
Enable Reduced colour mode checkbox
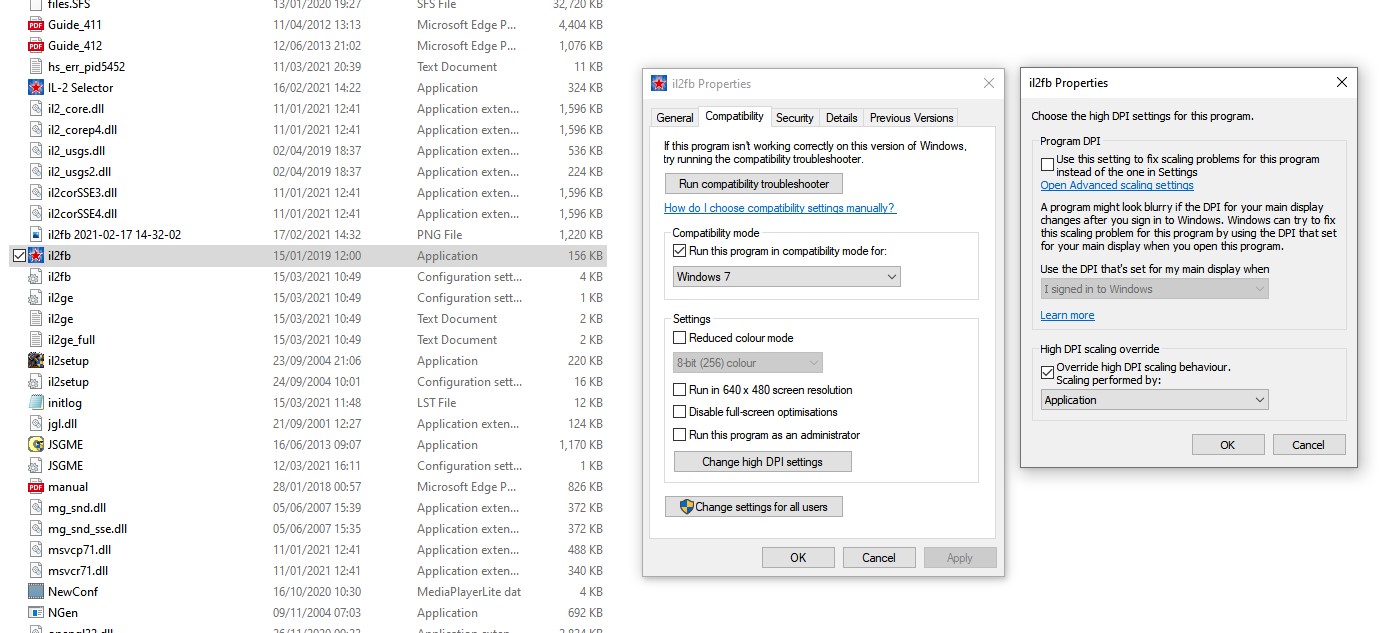(x=680, y=338)
